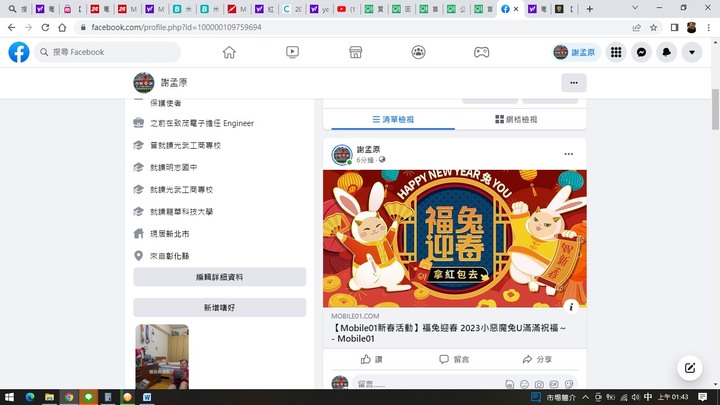Open the Groups icon in top navigation

418,52
